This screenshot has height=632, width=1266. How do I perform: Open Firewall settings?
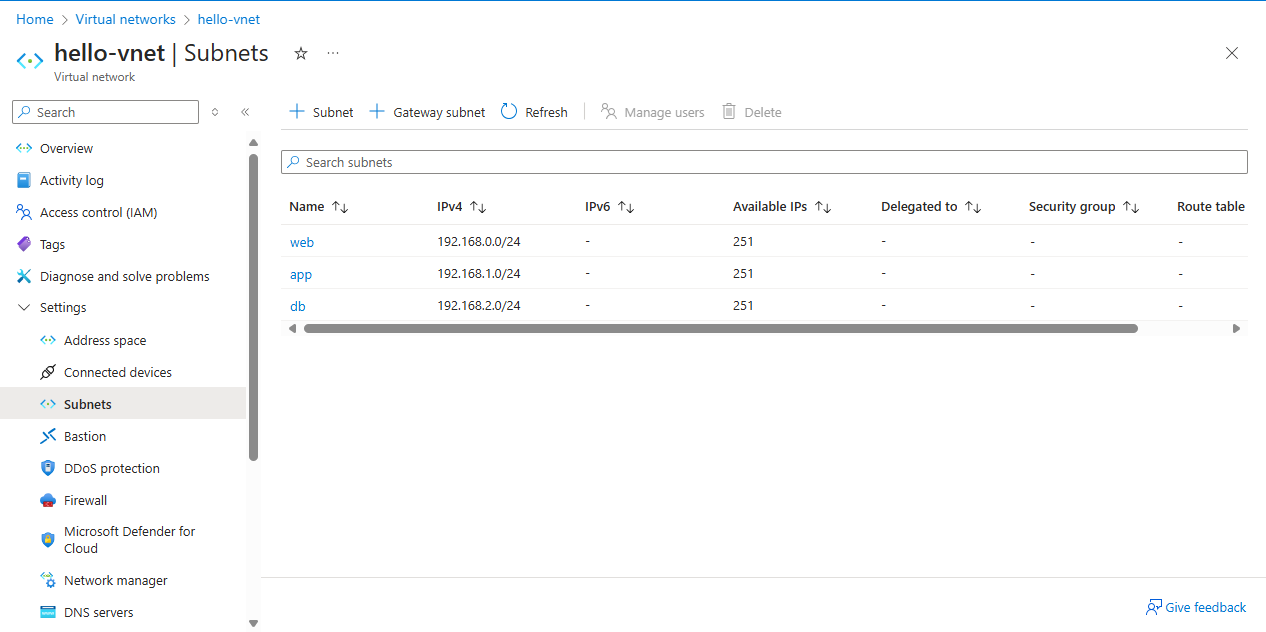click(x=75, y=500)
